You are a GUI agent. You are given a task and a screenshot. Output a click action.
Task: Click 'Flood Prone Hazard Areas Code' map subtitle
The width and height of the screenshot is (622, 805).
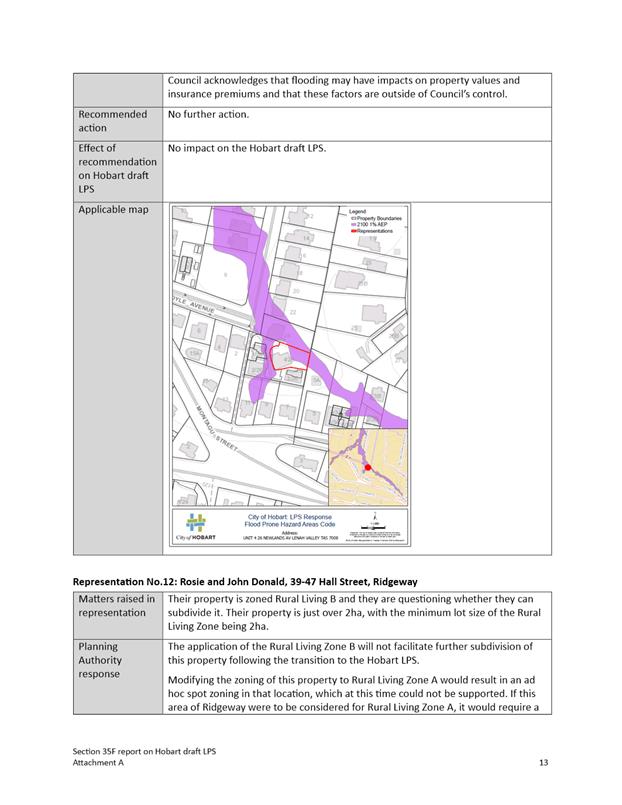(290, 524)
